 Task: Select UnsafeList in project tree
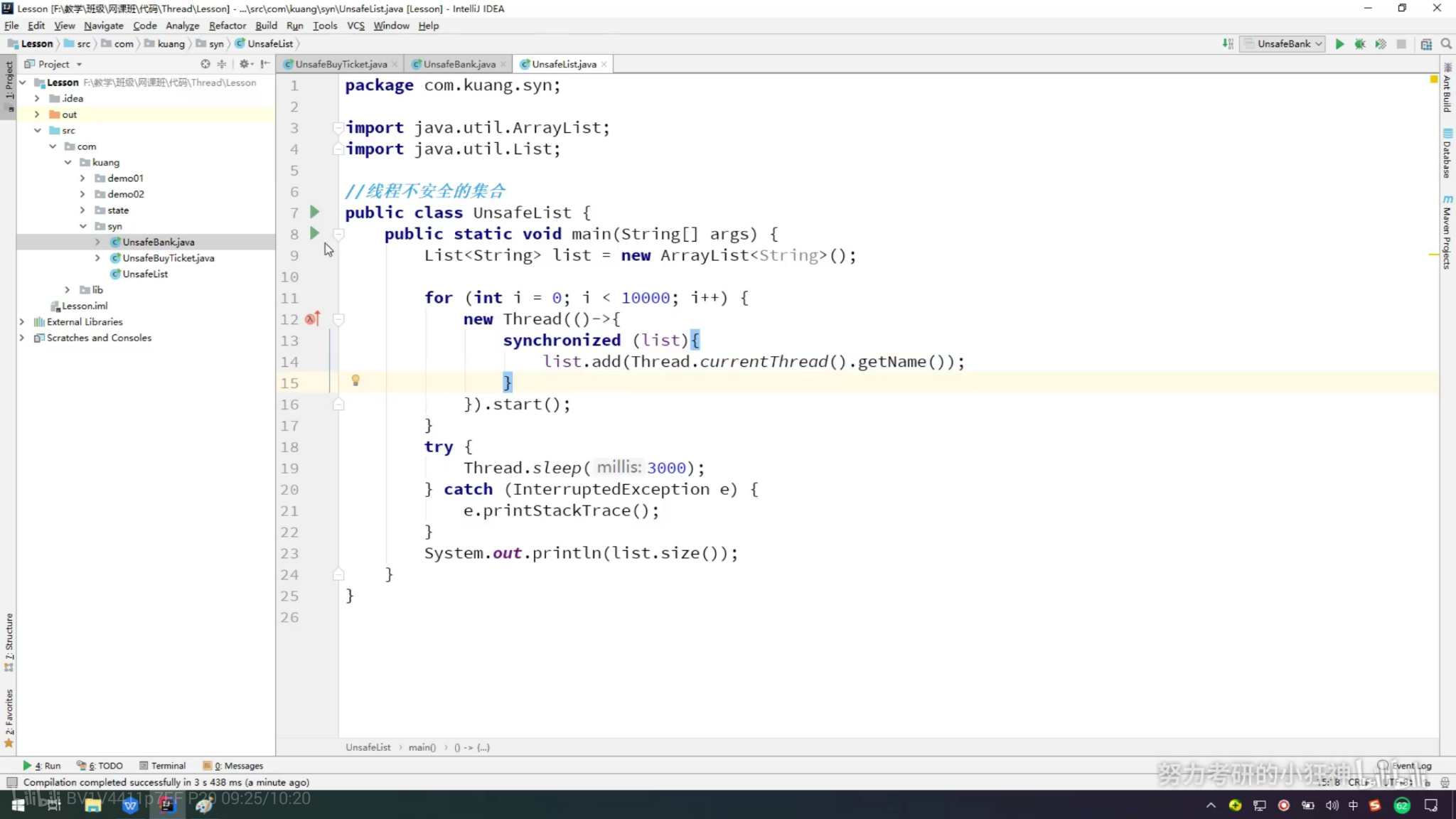pyautogui.click(x=145, y=274)
